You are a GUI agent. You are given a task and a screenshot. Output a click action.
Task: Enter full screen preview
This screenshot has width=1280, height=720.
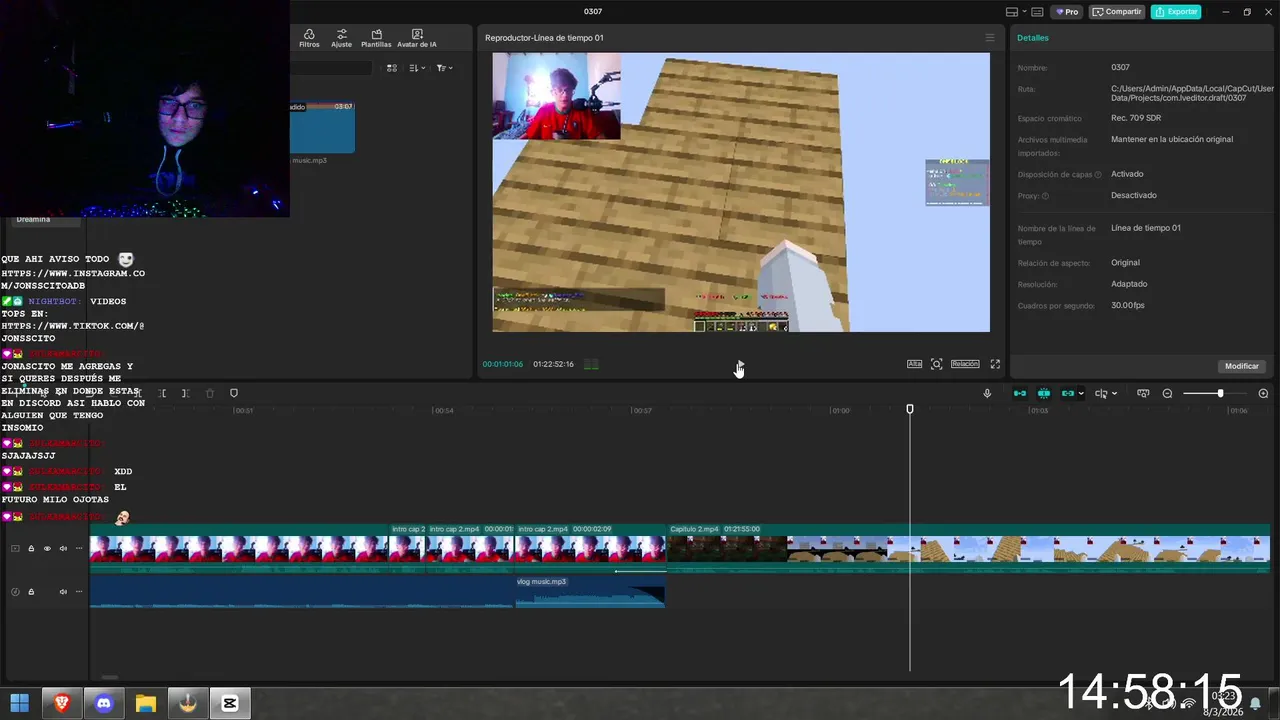pos(995,364)
